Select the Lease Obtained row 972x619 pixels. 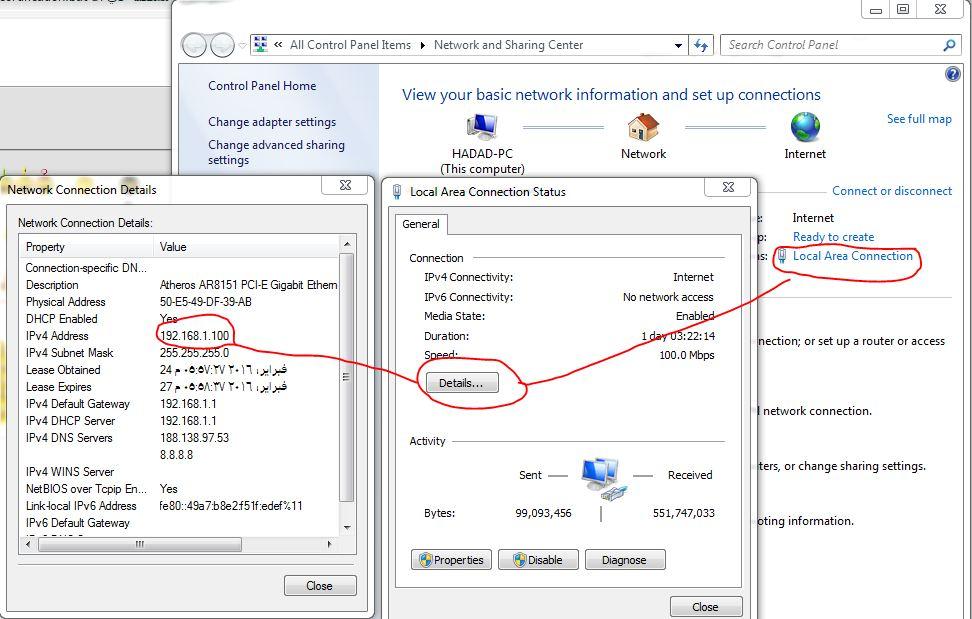pos(179,370)
